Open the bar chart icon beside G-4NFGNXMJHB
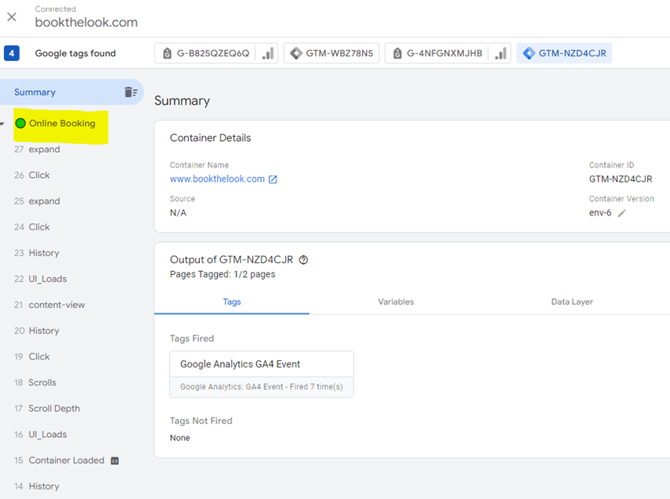This screenshot has width=670, height=499. click(500, 53)
